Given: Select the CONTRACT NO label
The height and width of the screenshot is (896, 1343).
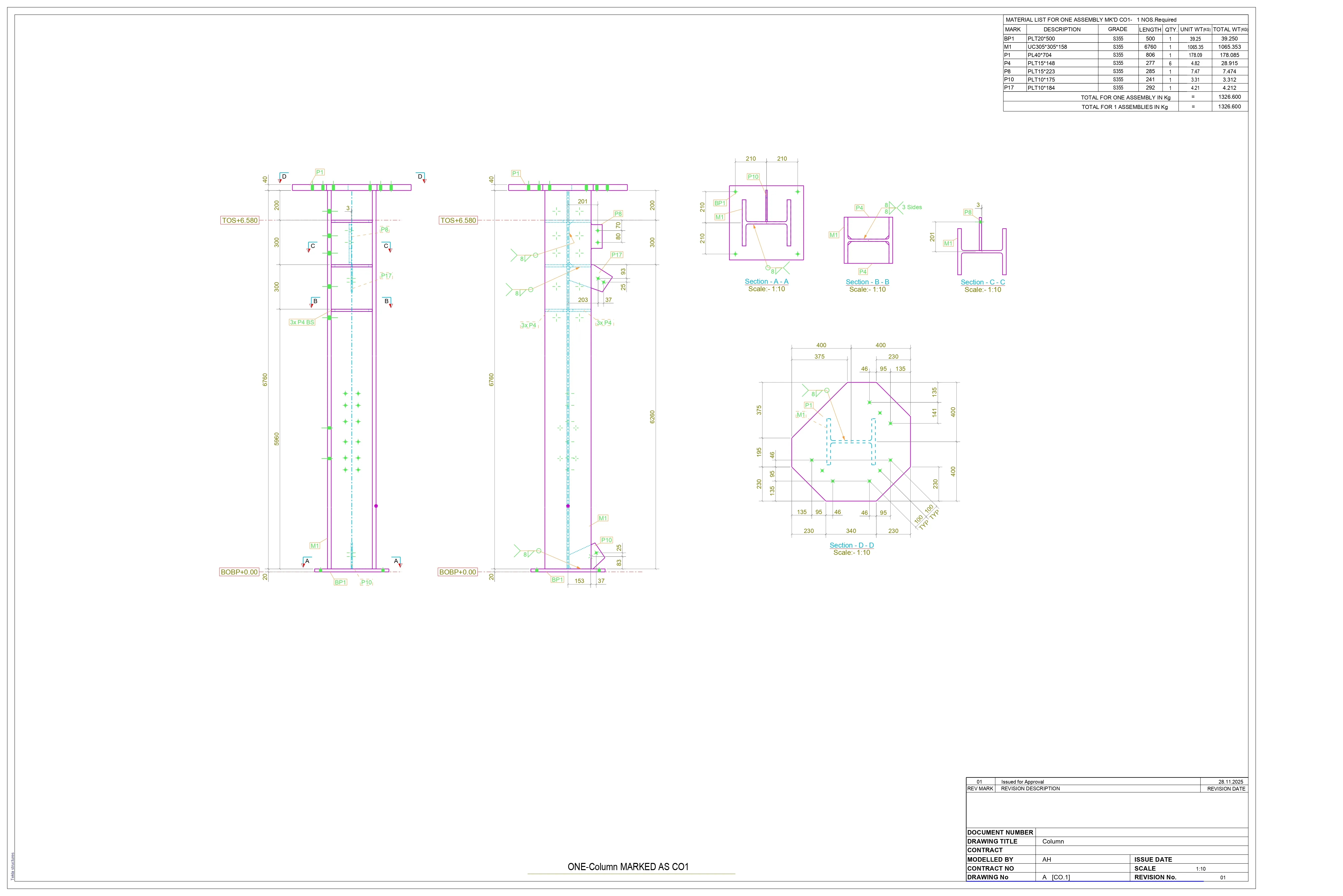Looking at the screenshot, I should click(x=990, y=869).
